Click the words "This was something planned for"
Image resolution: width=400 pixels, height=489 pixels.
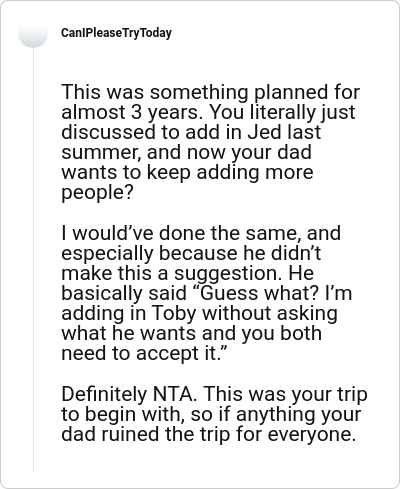coord(211,92)
